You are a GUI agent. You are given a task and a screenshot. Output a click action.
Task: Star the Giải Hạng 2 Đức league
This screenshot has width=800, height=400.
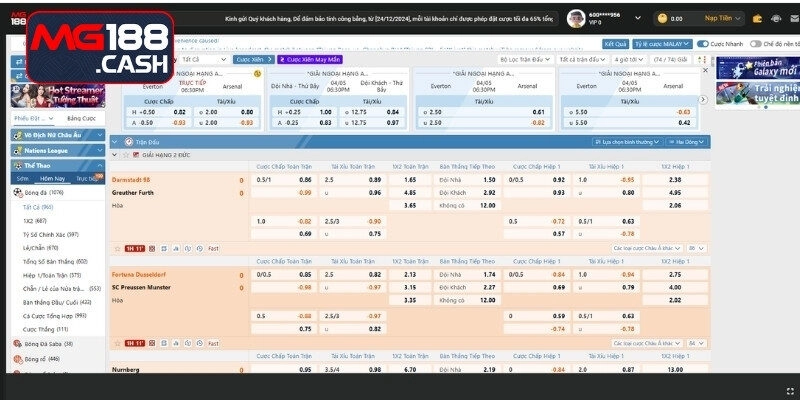click(125, 155)
